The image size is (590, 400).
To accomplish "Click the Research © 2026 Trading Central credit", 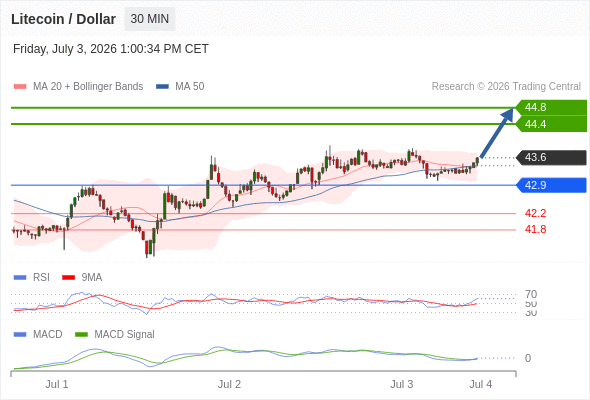I will click(506, 87).
